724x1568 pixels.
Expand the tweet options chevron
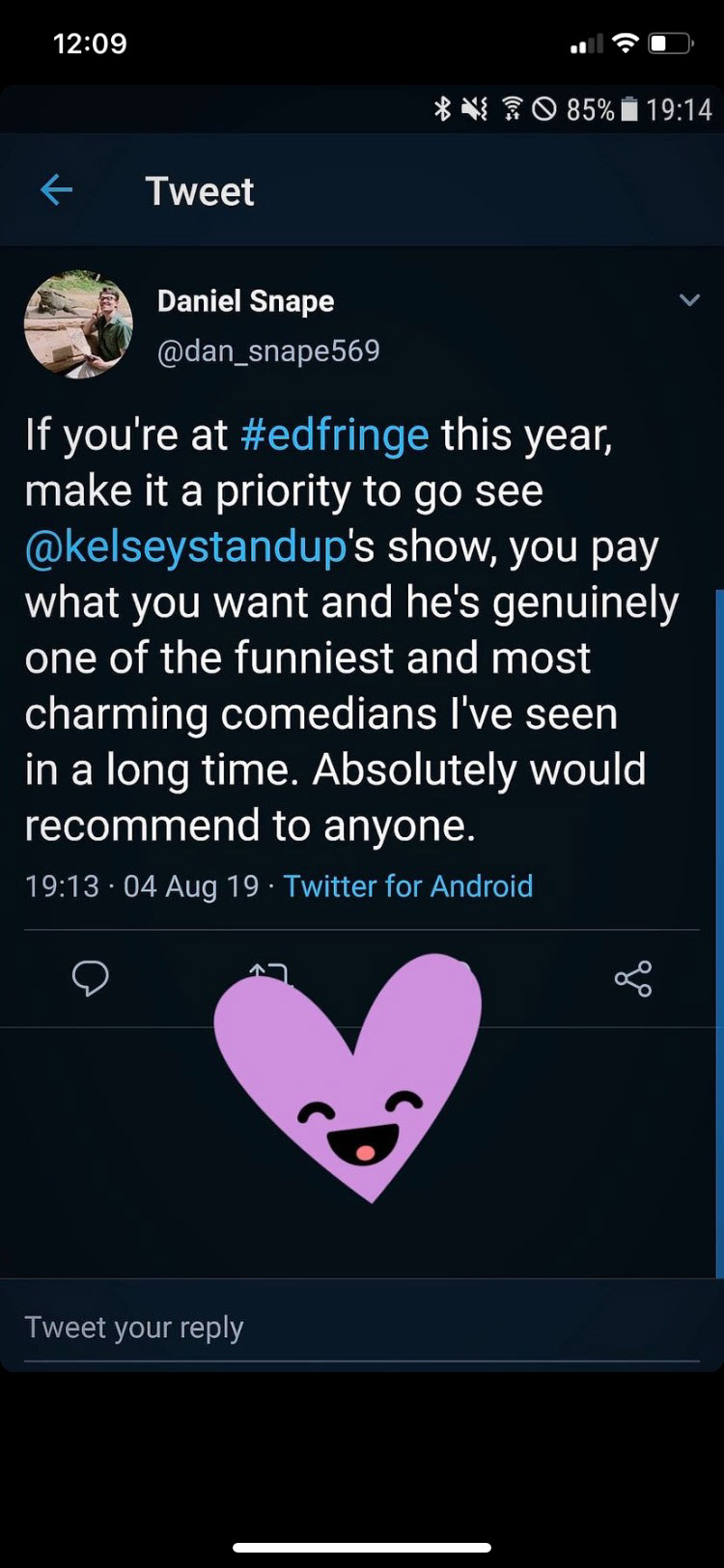689,300
